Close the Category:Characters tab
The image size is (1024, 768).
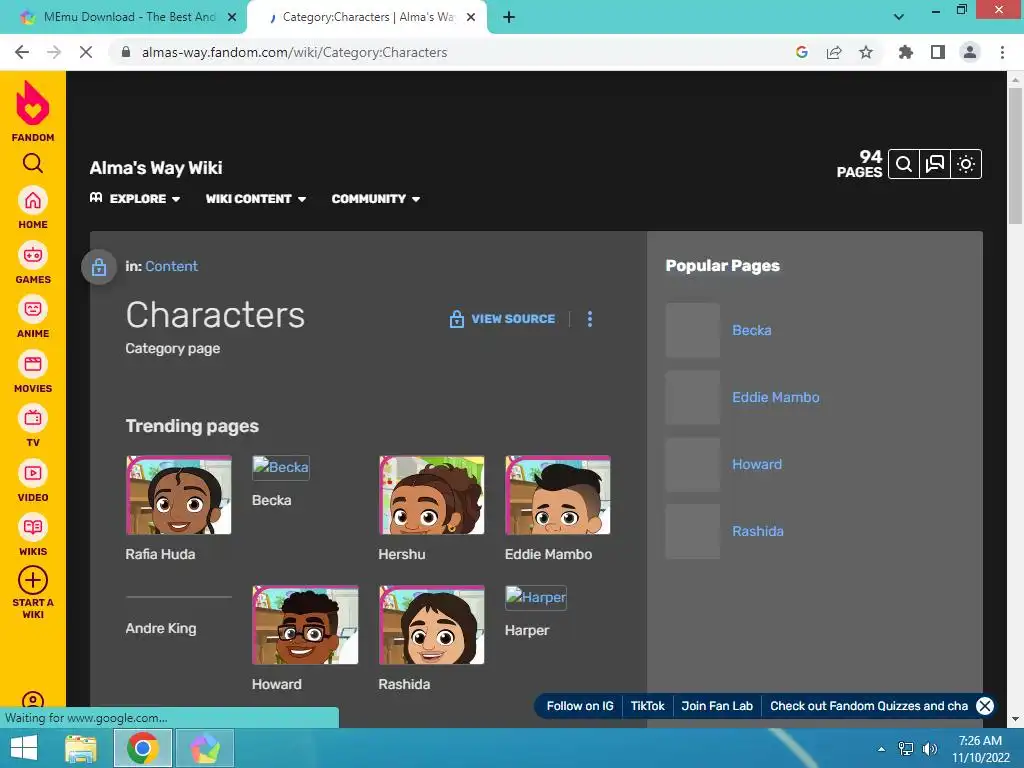click(x=471, y=17)
